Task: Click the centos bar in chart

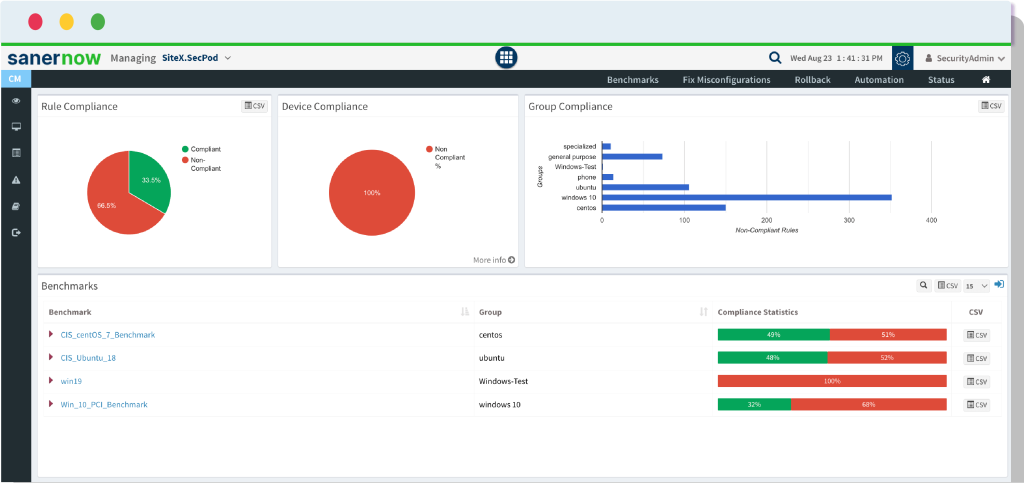Action: (x=664, y=208)
